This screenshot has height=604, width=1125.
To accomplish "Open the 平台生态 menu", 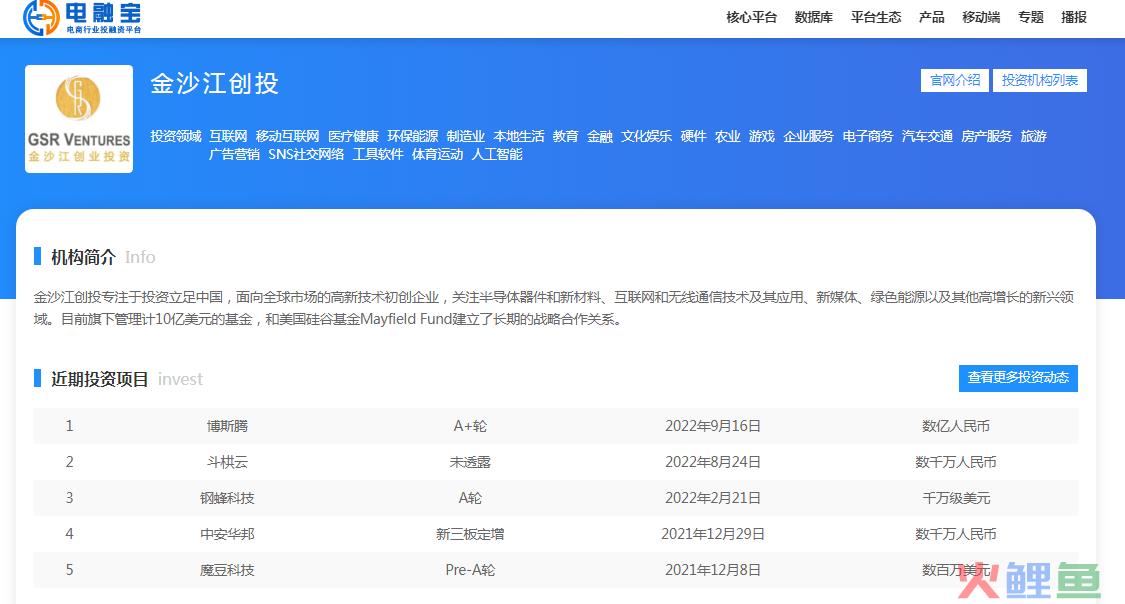I will [876, 17].
